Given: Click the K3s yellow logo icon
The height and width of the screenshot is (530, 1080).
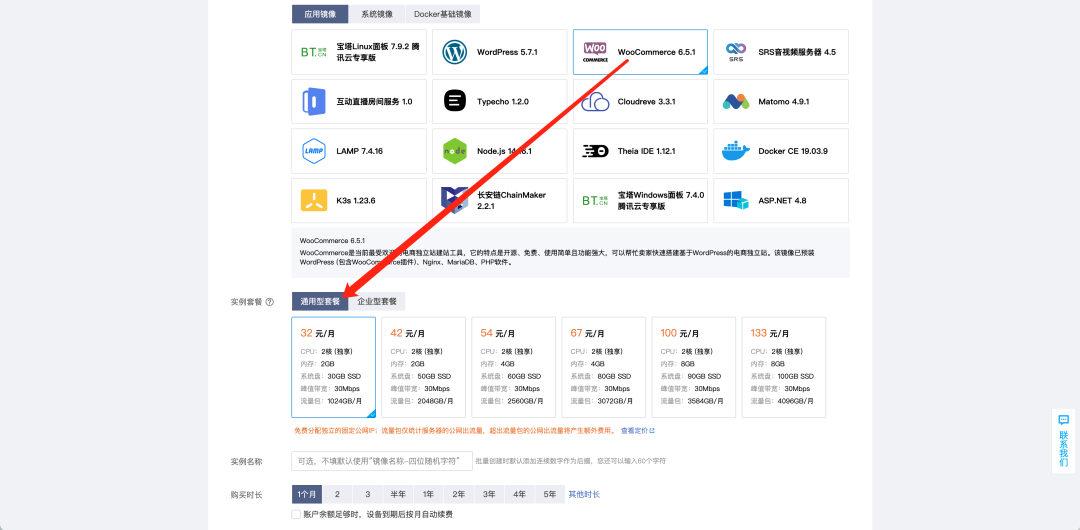Looking at the screenshot, I should [x=313, y=201].
